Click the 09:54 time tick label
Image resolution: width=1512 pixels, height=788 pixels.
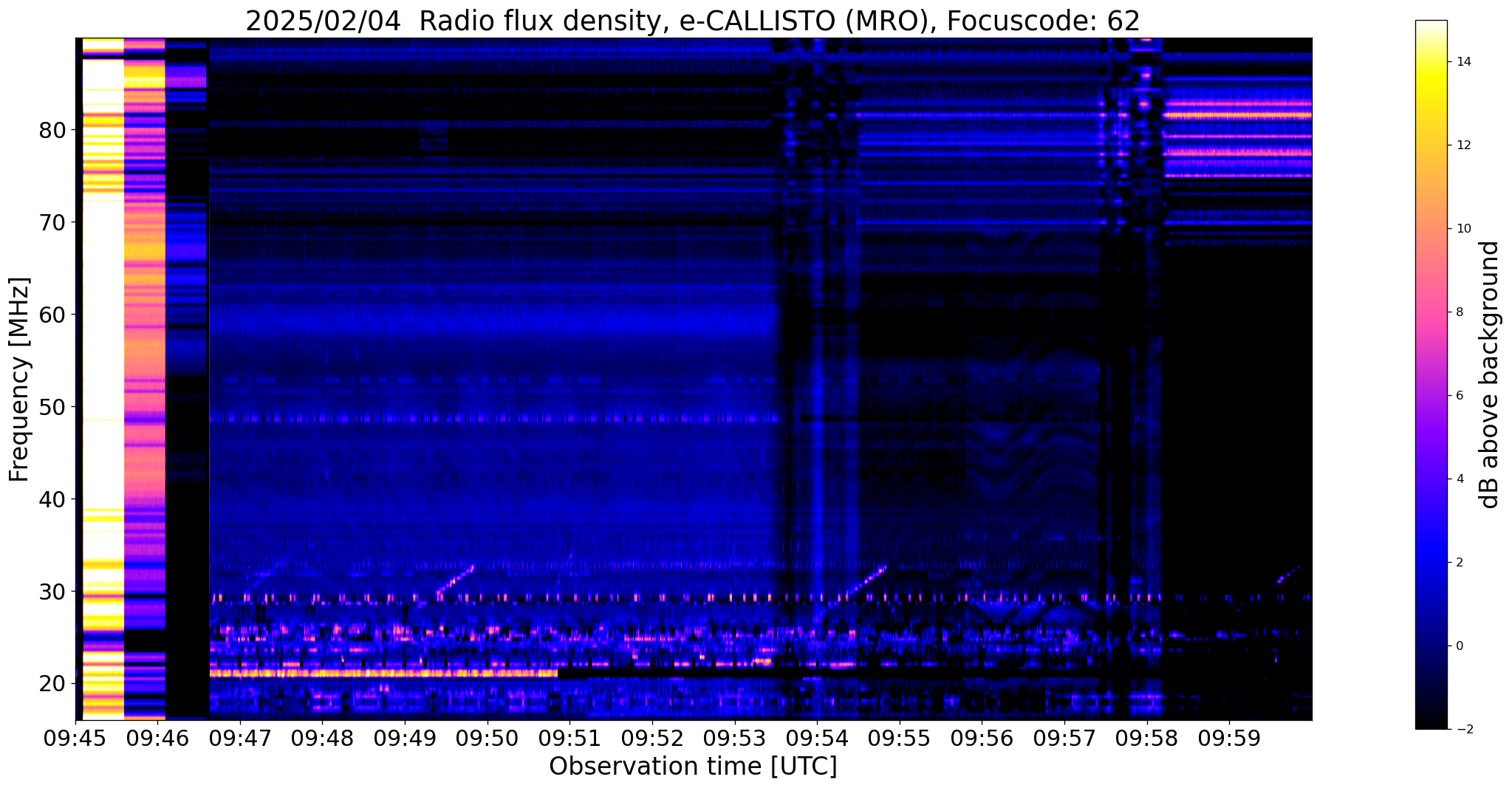pos(817,738)
